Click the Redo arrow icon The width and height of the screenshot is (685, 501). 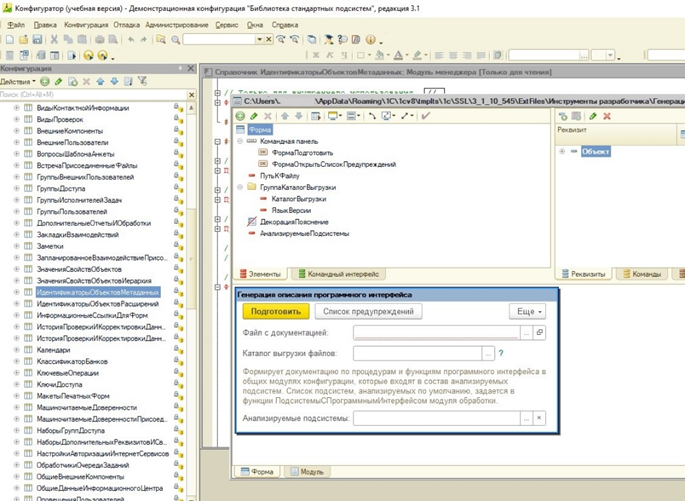click(144, 40)
